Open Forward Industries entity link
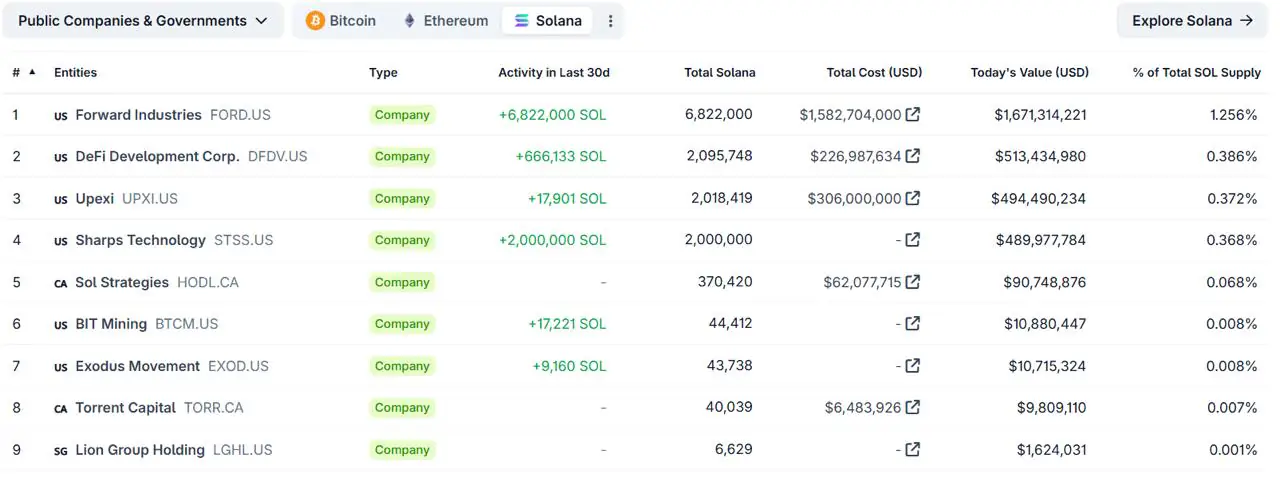The height and width of the screenshot is (482, 1280). tap(138, 115)
